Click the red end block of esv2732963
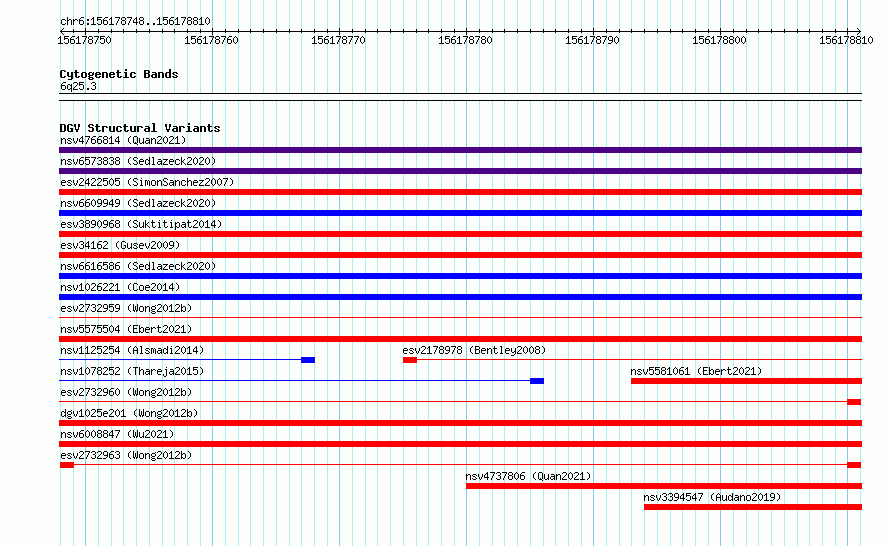The height and width of the screenshot is (546, 890). coord(854,465)
